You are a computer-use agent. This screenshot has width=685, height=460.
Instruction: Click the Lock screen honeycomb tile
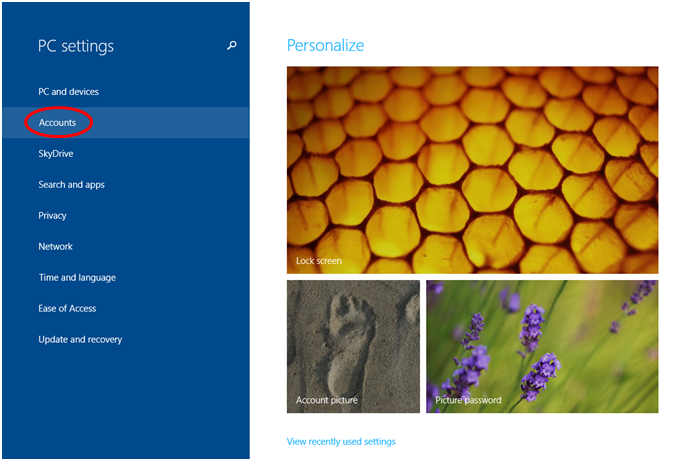pos(472,170)
